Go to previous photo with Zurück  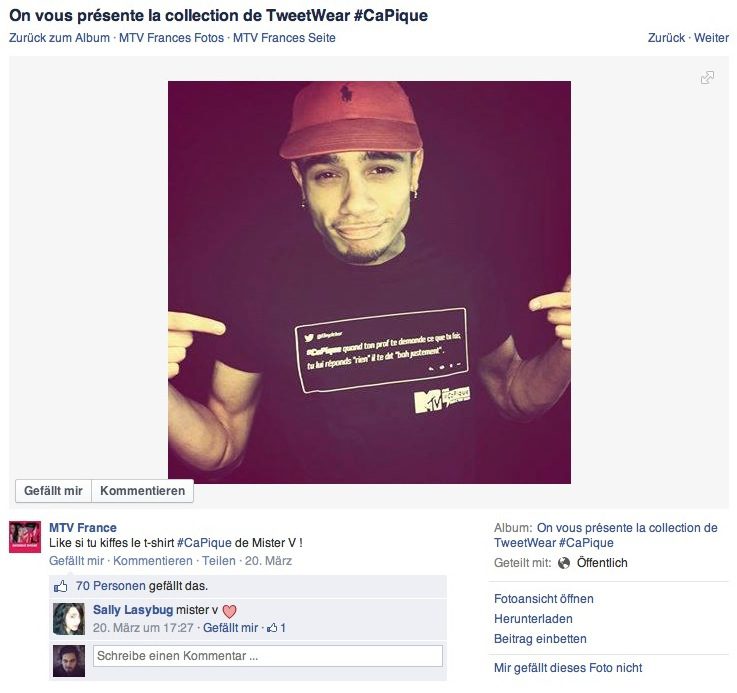point(666,38)
